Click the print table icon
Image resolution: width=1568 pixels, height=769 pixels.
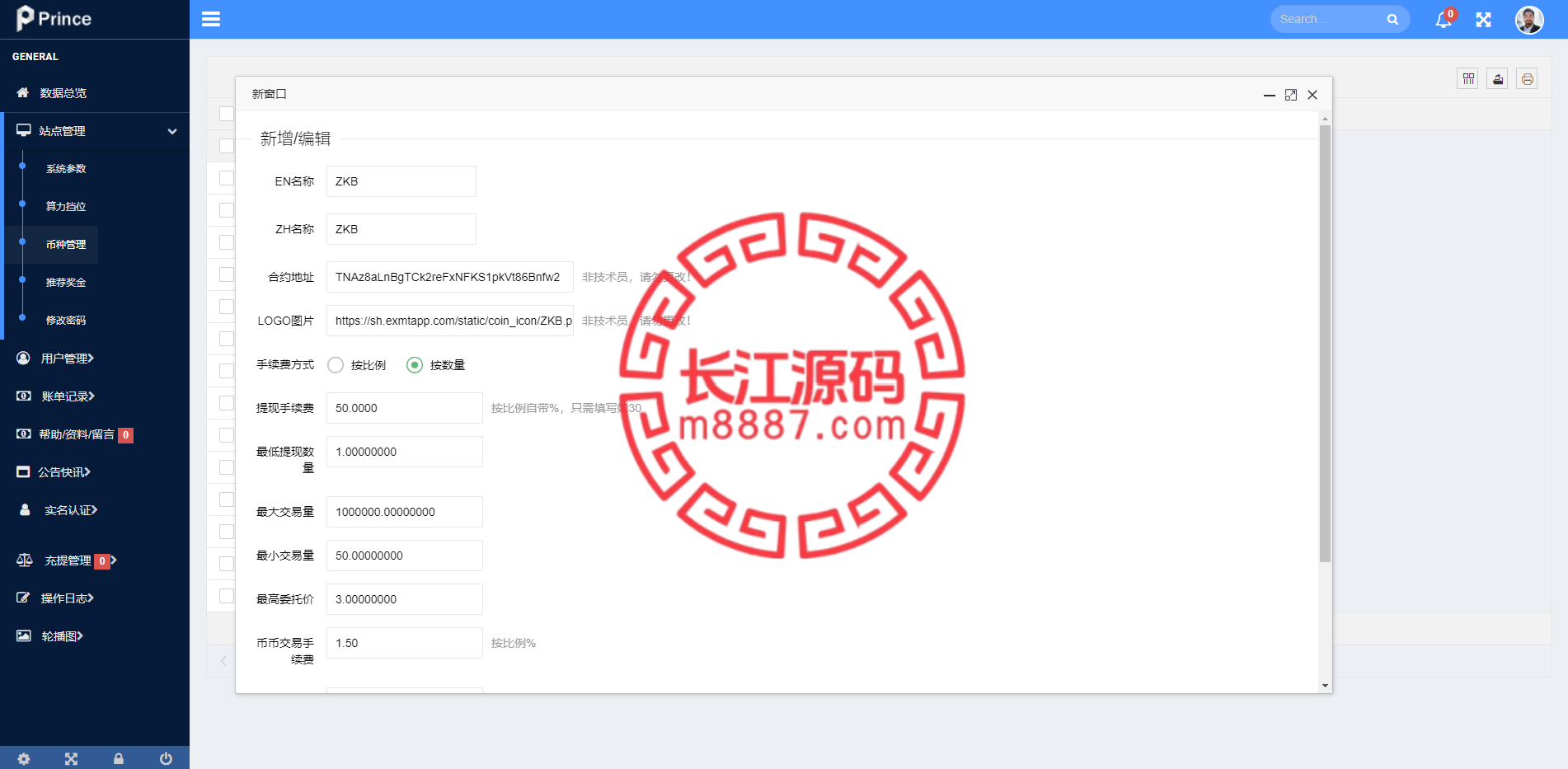[x=1528, y=79]
